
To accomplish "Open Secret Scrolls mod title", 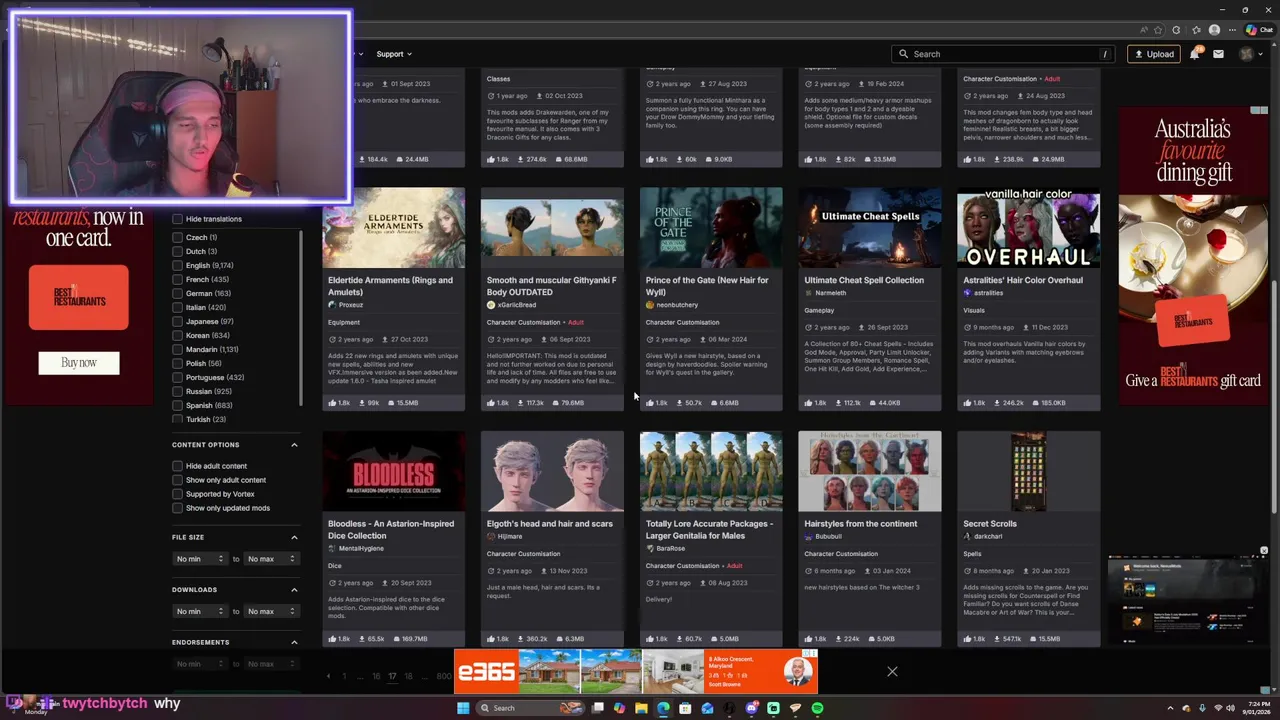I will pyautogui.click(x=990, y=524).
